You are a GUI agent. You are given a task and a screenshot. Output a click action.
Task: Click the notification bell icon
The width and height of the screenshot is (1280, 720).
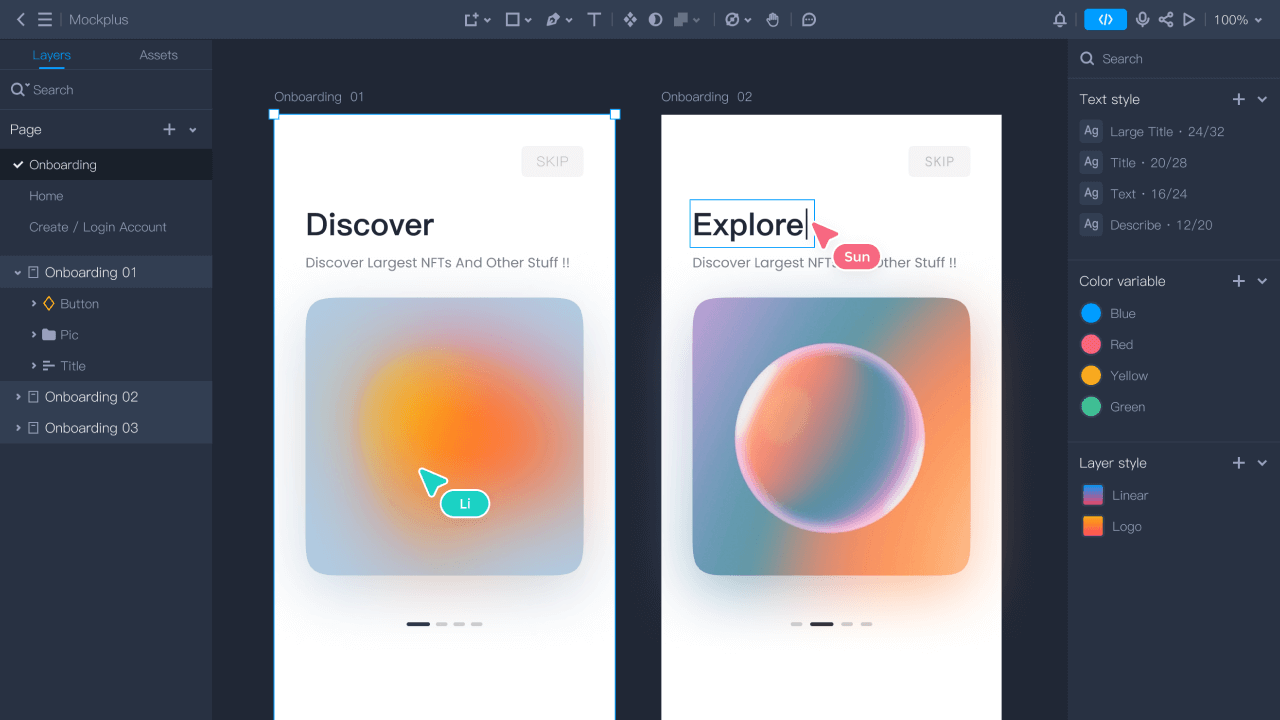[1060, 20]
